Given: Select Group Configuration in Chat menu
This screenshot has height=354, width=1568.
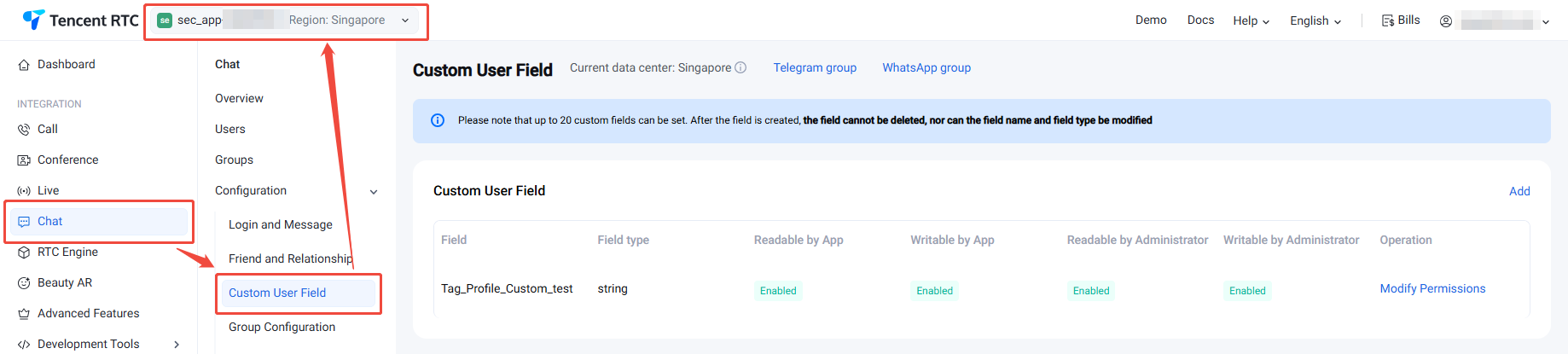Looking at the screenshot, I should [282, 327].
